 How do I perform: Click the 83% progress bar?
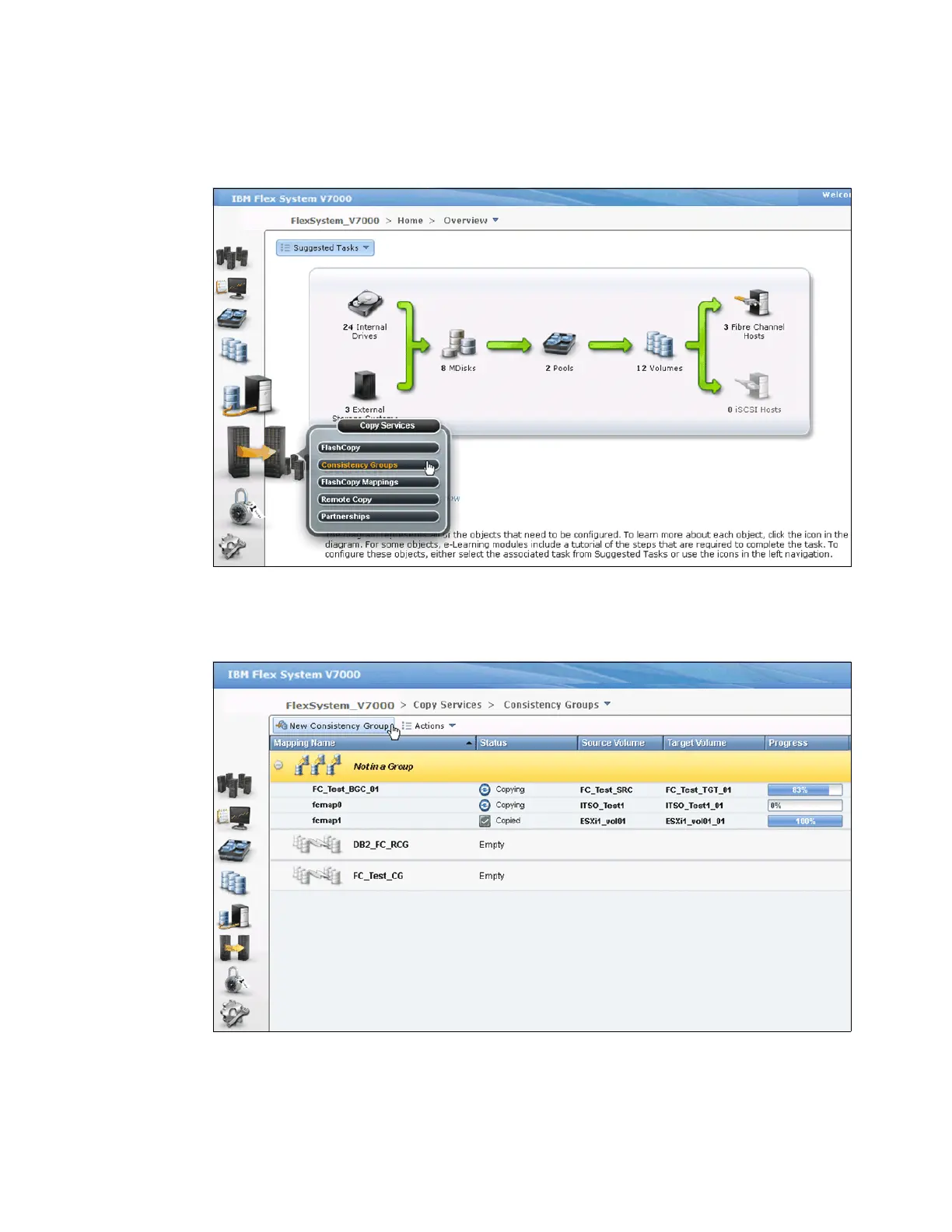pos(805,789)
